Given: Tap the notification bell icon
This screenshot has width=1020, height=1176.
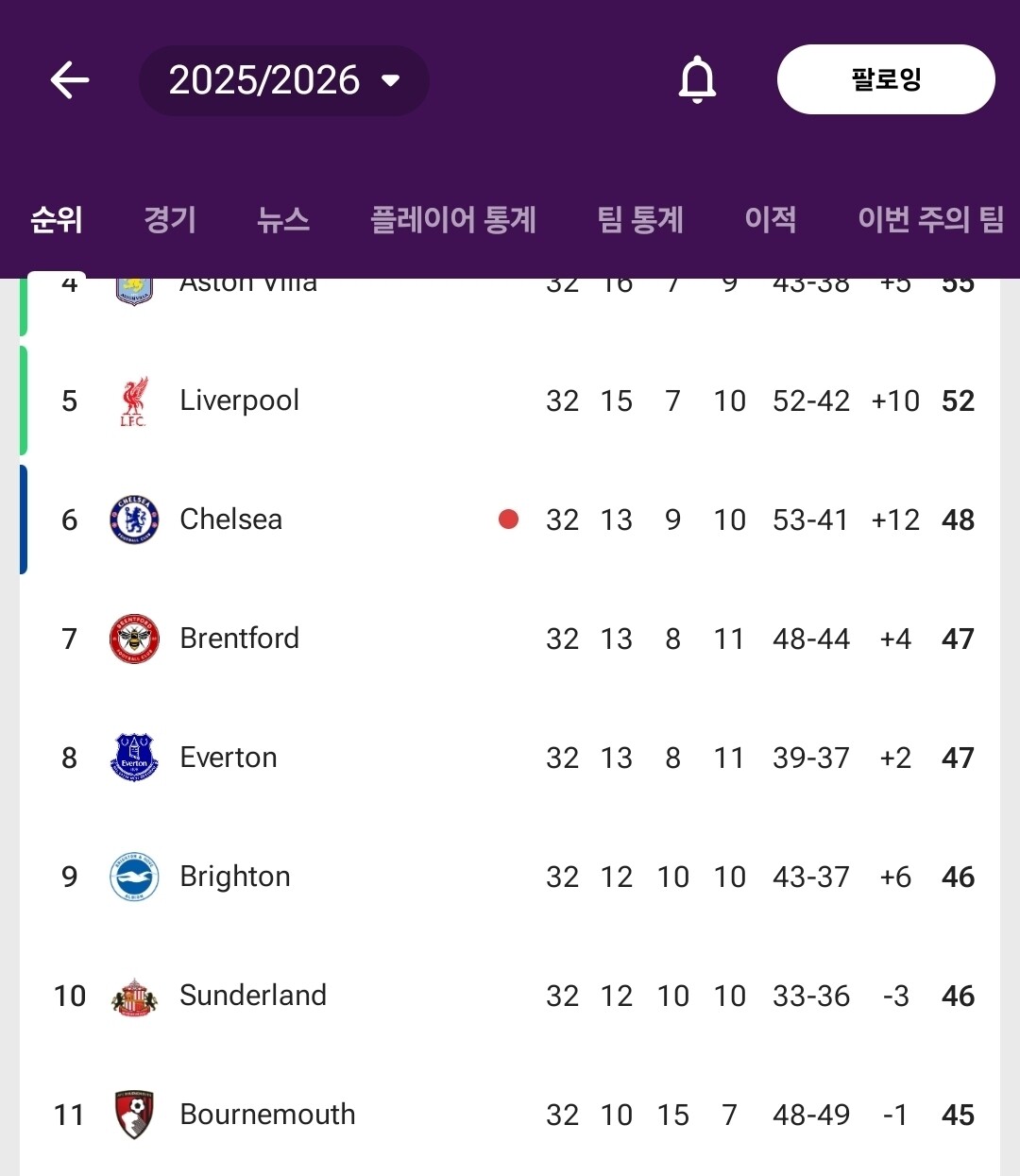Looking at the screenshot, I should point(697,79).
